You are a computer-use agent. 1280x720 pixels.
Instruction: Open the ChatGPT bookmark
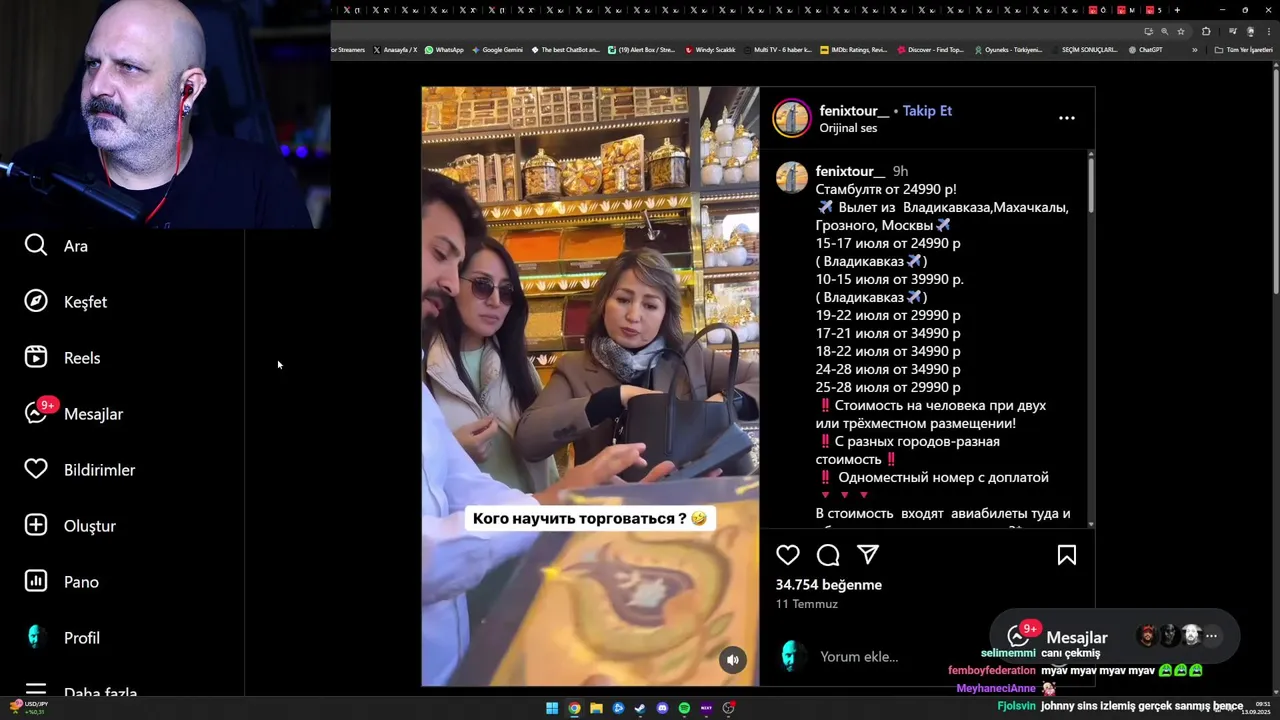(x=1145, y=49)
